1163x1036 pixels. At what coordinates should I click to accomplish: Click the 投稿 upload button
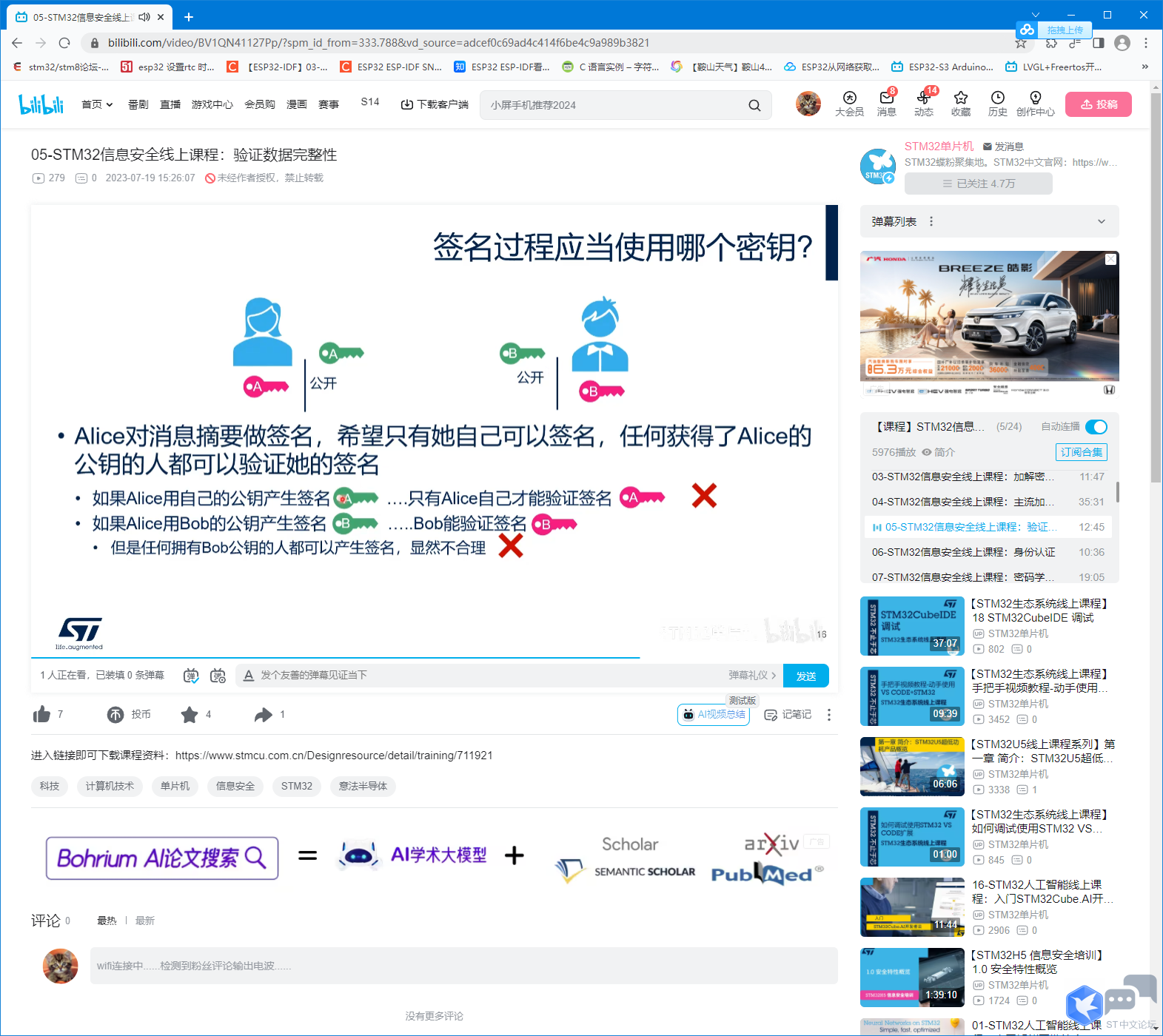[1099, 104]
